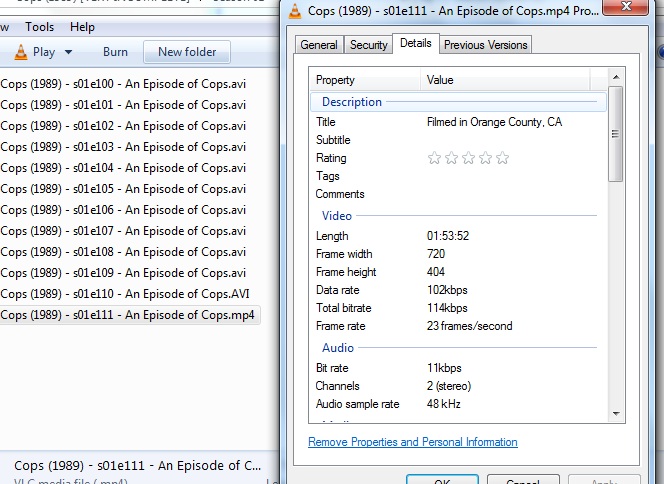
Task: Open the Tools menu in Explorer
Action: [39, 27]
